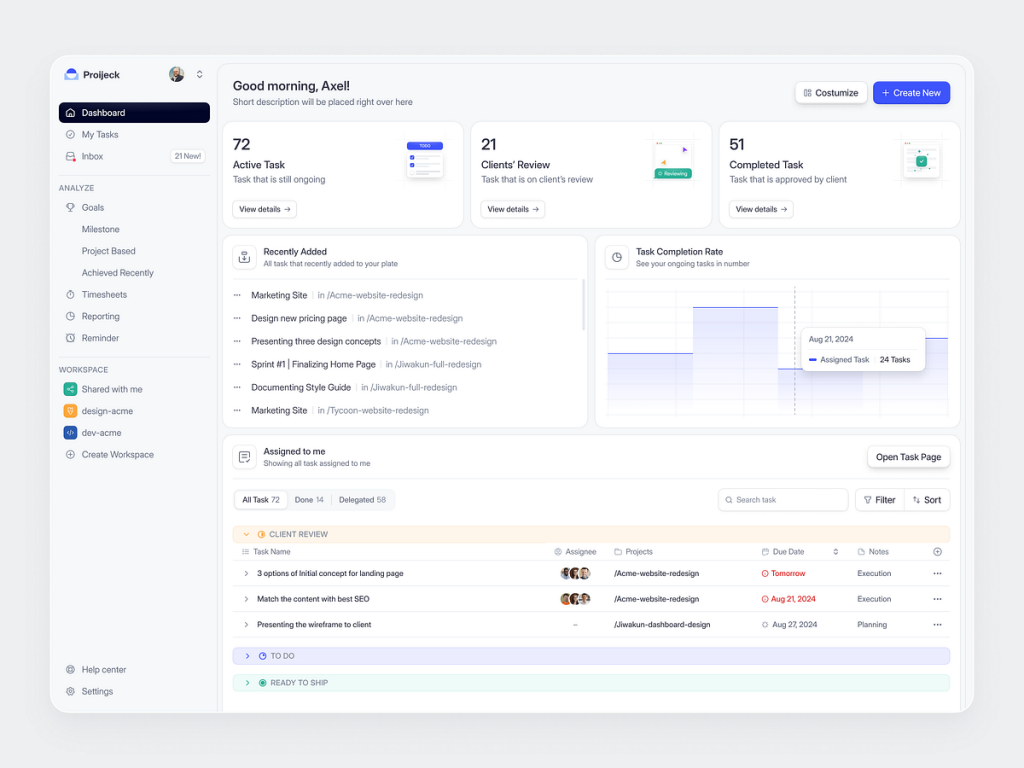1024x768 pixels.
Task: Expand the To Do task group
Action: click(247, 656)
